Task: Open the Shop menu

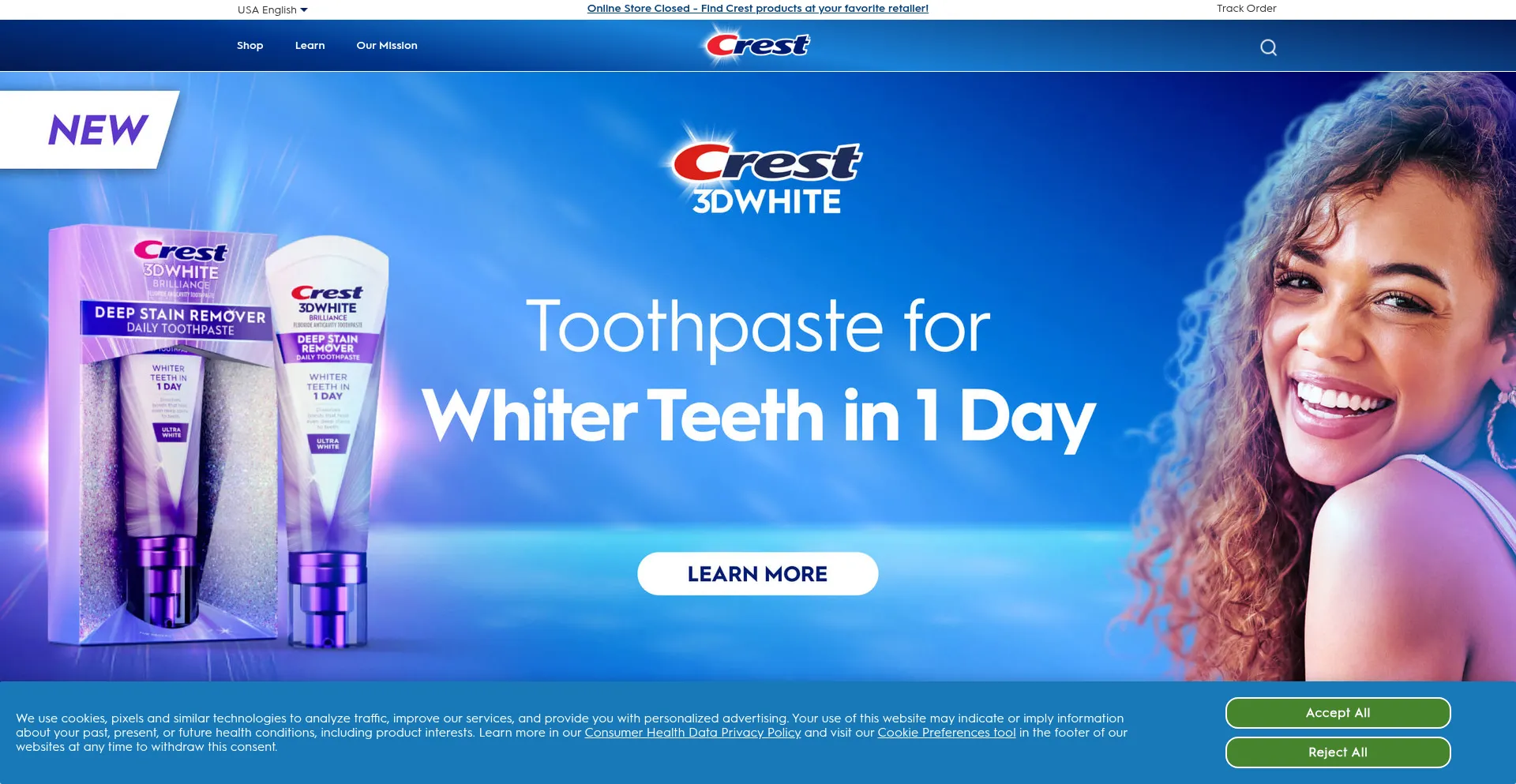Action: coord(250,46)
